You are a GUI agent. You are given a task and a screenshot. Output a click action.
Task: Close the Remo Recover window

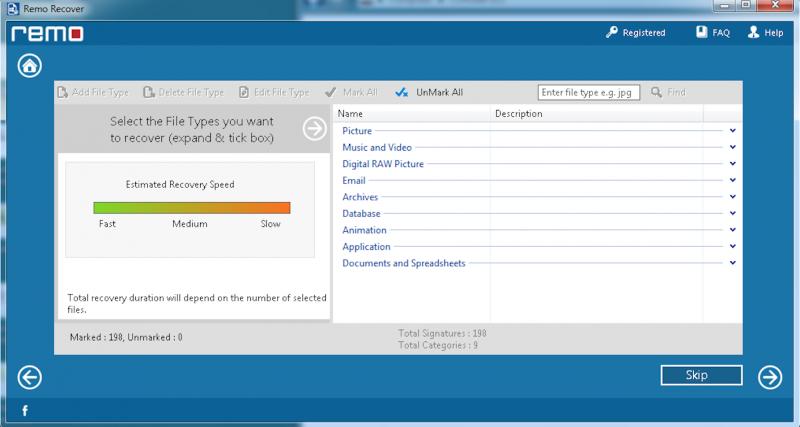pyautogui.click(x=775, y=5)
